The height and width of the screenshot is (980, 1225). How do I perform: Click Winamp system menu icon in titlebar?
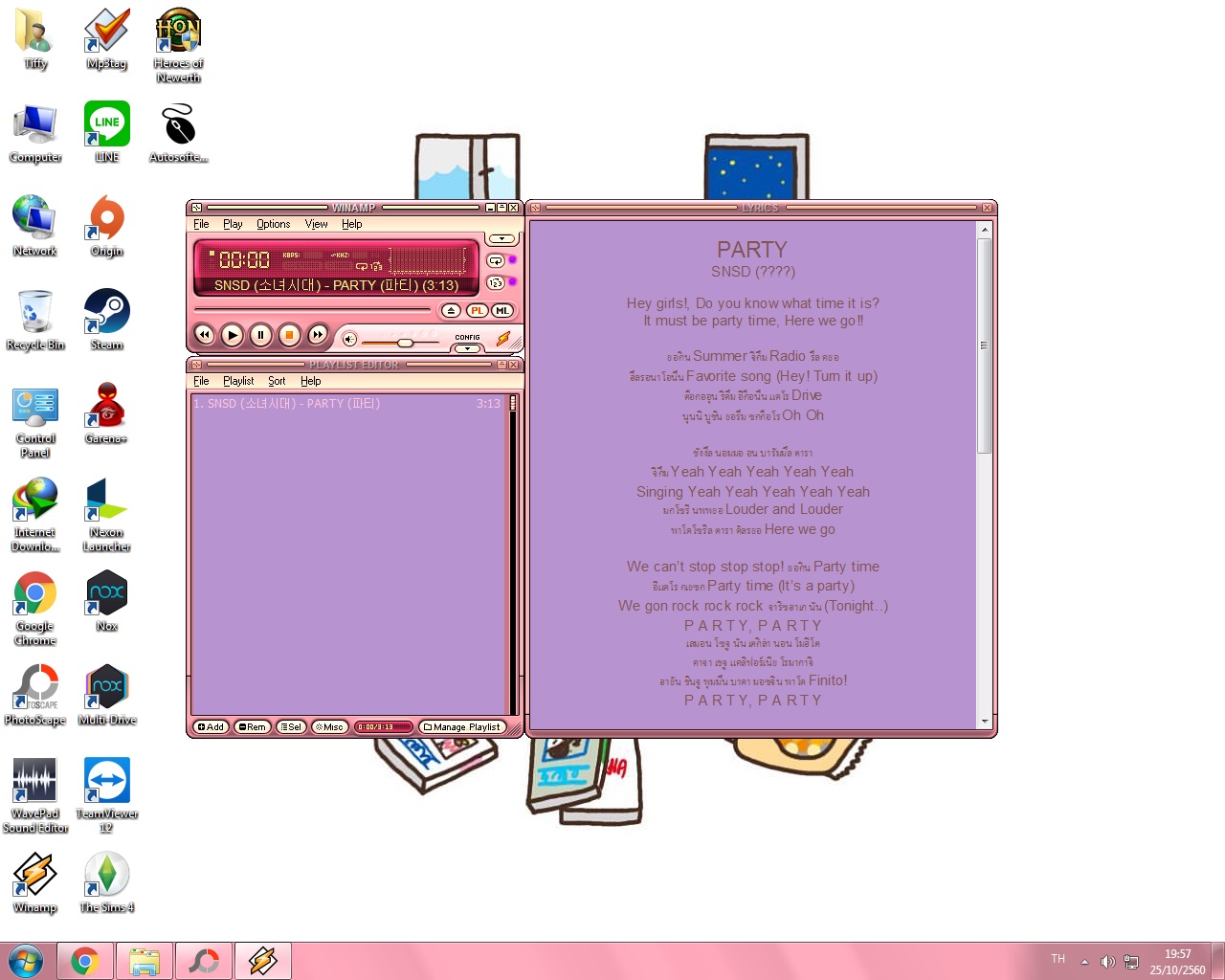click(196, 208)
